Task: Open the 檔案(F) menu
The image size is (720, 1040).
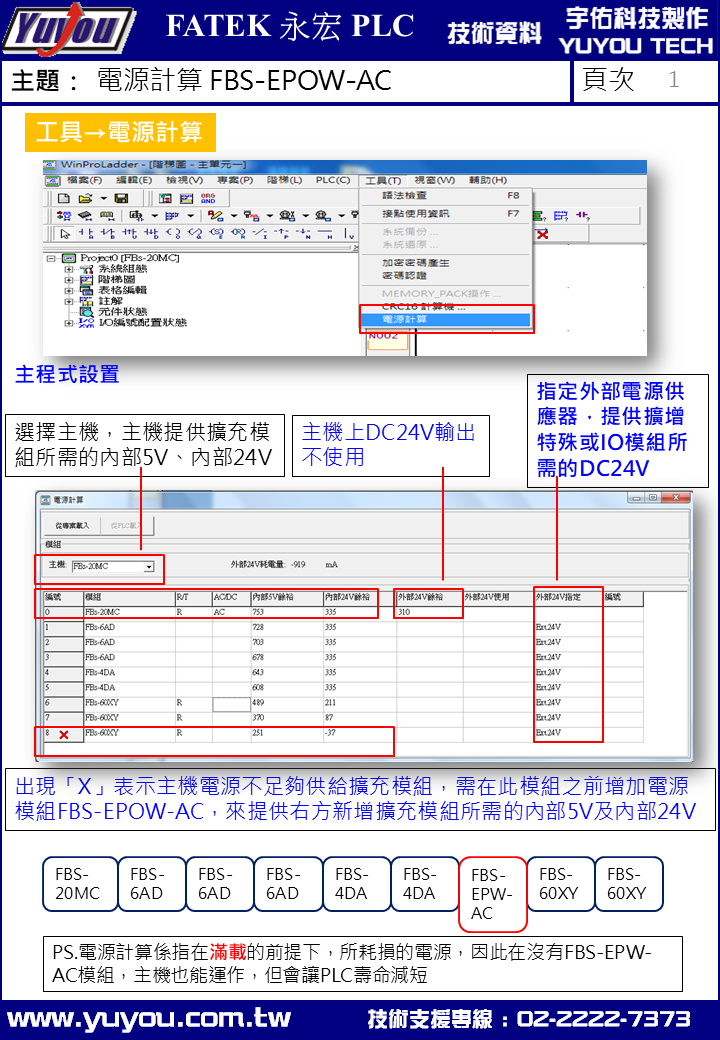Action: click(x=84, y=180)
